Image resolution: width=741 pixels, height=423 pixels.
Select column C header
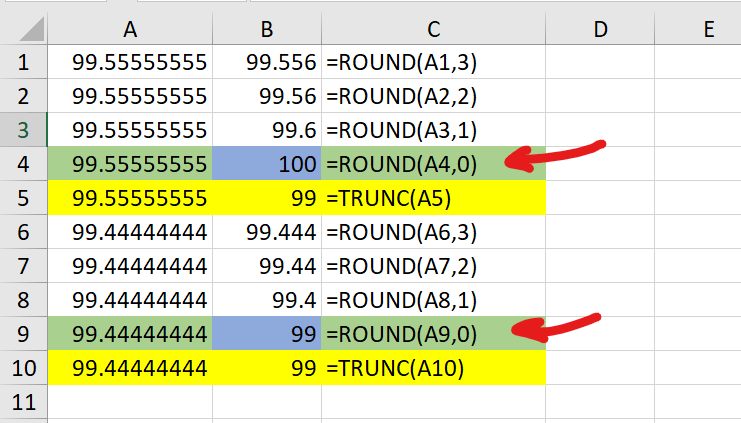pos(433,29)
